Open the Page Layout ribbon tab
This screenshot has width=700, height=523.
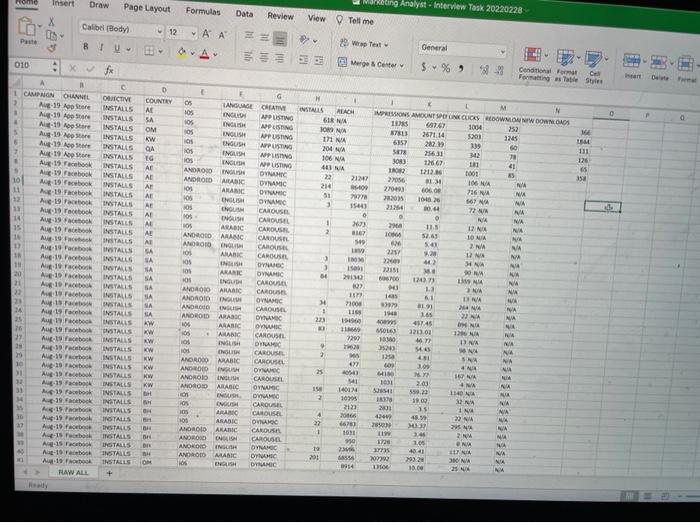point(147,8)
